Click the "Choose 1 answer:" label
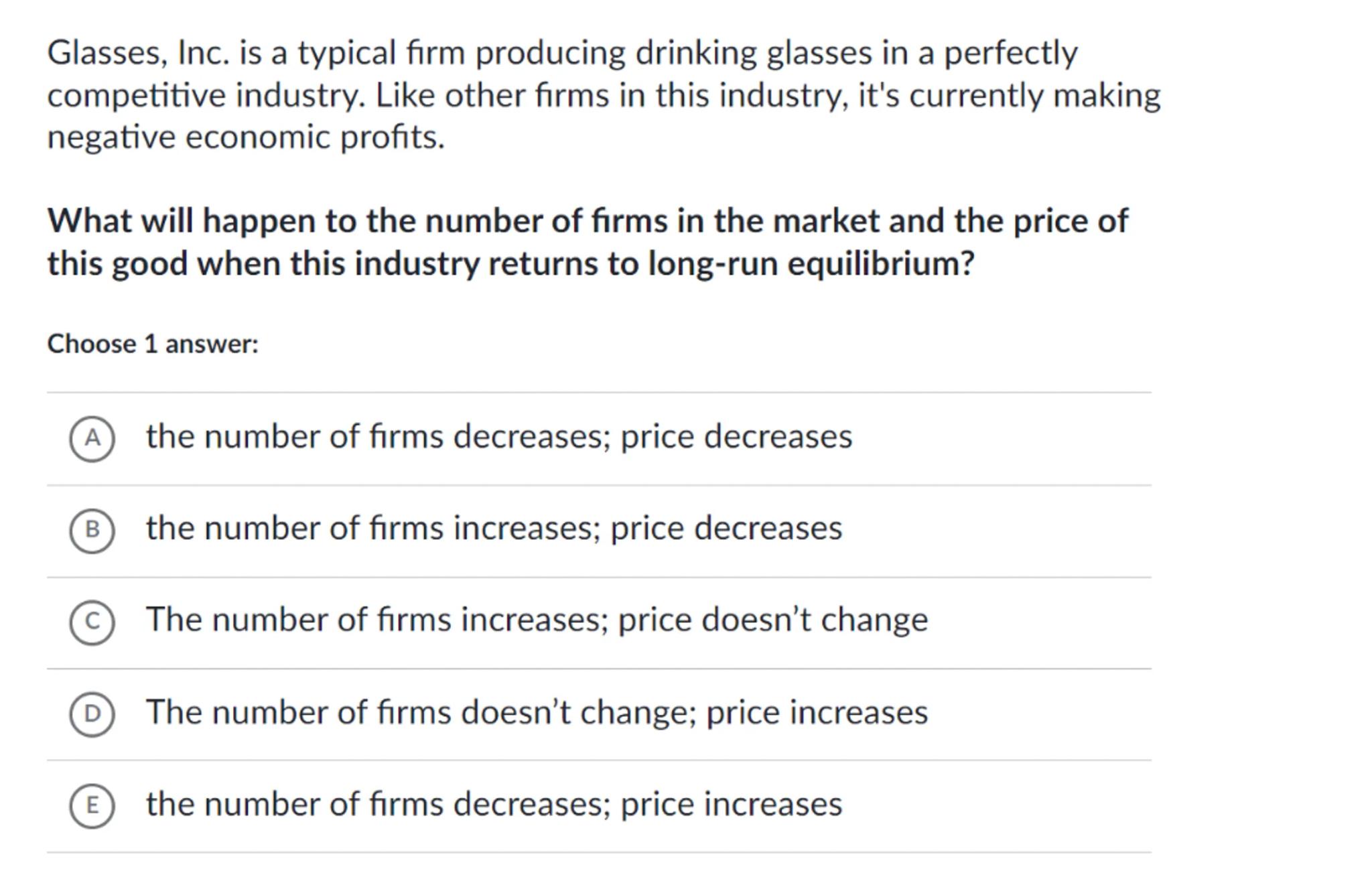 153,344
